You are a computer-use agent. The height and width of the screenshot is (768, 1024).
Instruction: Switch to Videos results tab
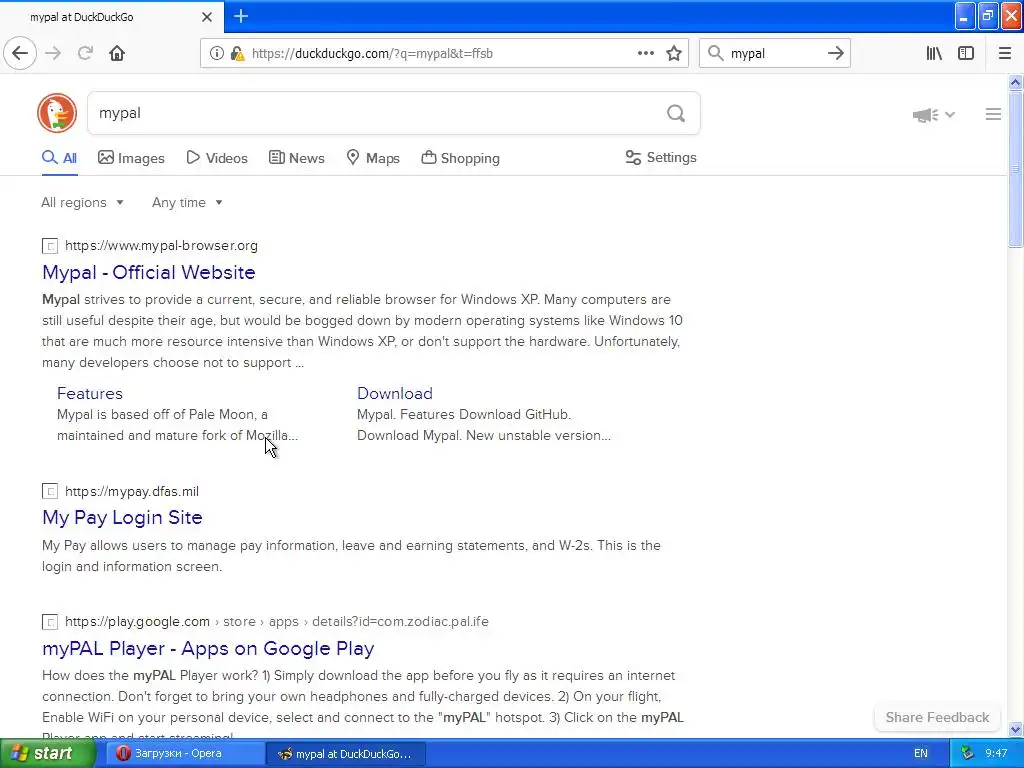pyautogui.click(x=217, y=158)
